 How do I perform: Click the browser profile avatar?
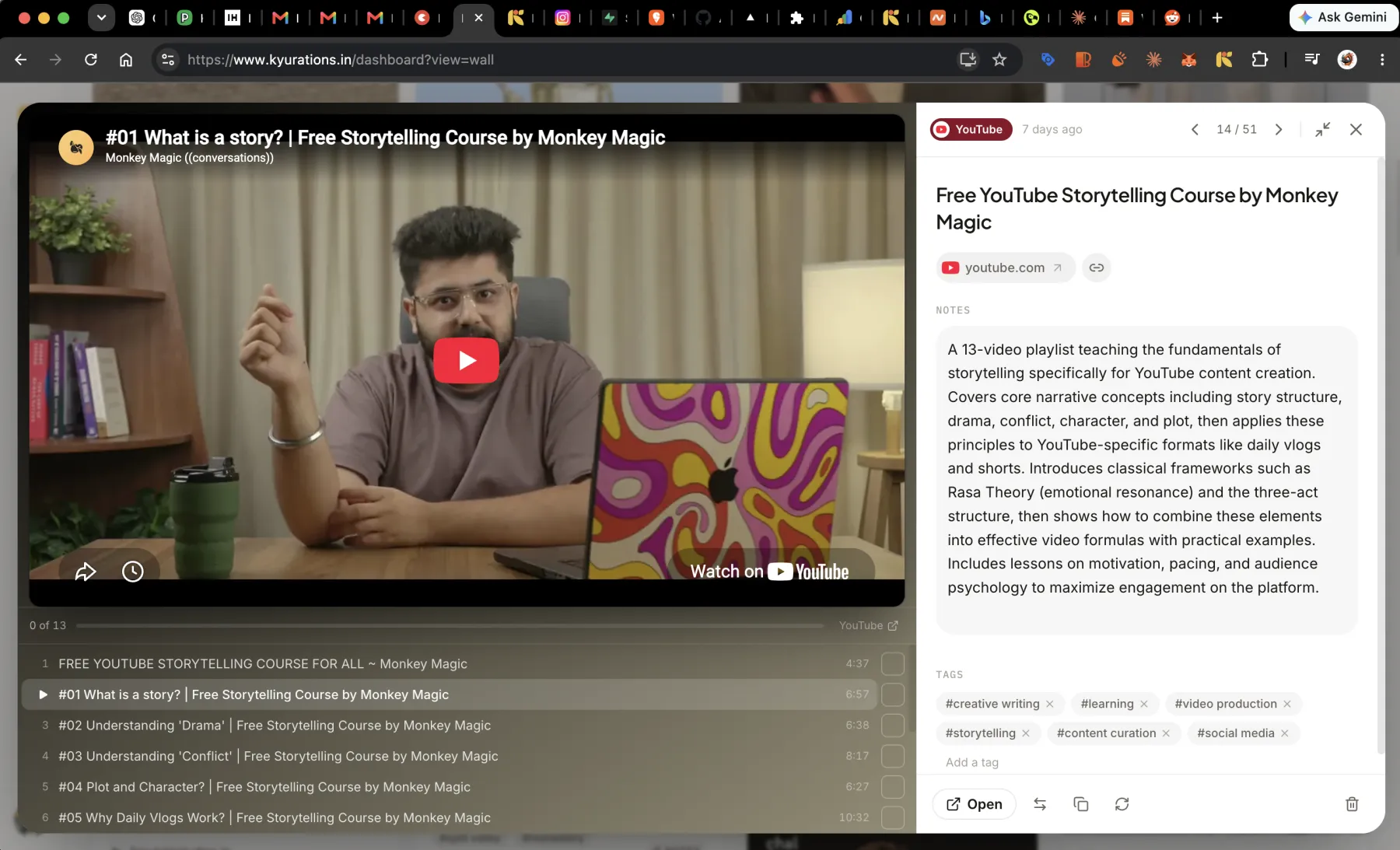click(x=1347, y=59)
